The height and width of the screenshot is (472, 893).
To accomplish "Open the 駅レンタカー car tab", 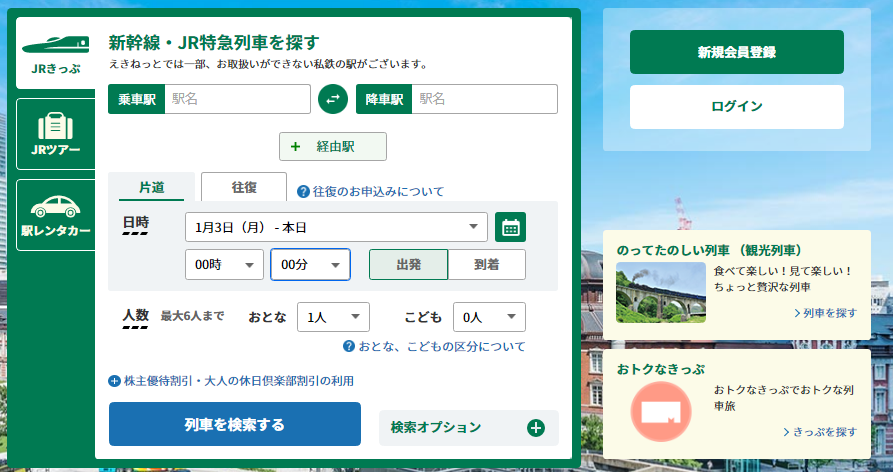I will pos(56,215).
